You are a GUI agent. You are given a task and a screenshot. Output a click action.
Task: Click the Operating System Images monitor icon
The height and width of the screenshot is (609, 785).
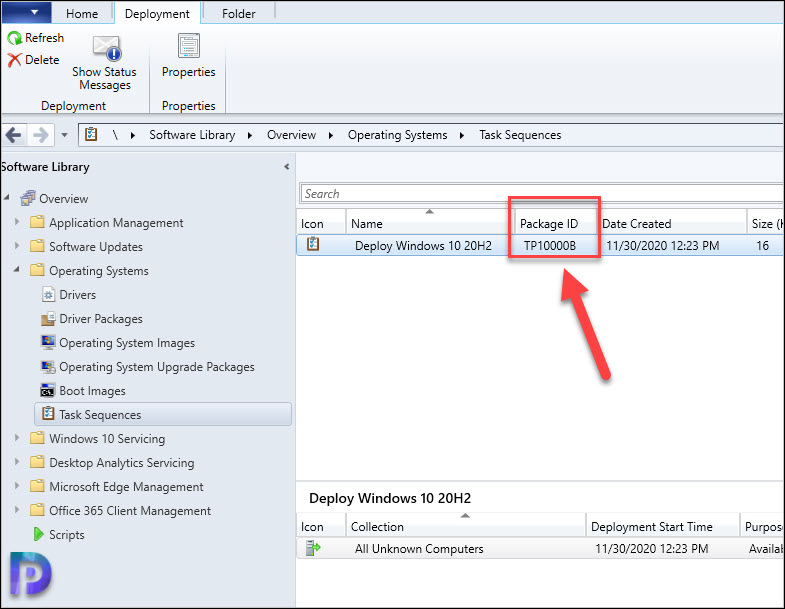pos(48,342)
